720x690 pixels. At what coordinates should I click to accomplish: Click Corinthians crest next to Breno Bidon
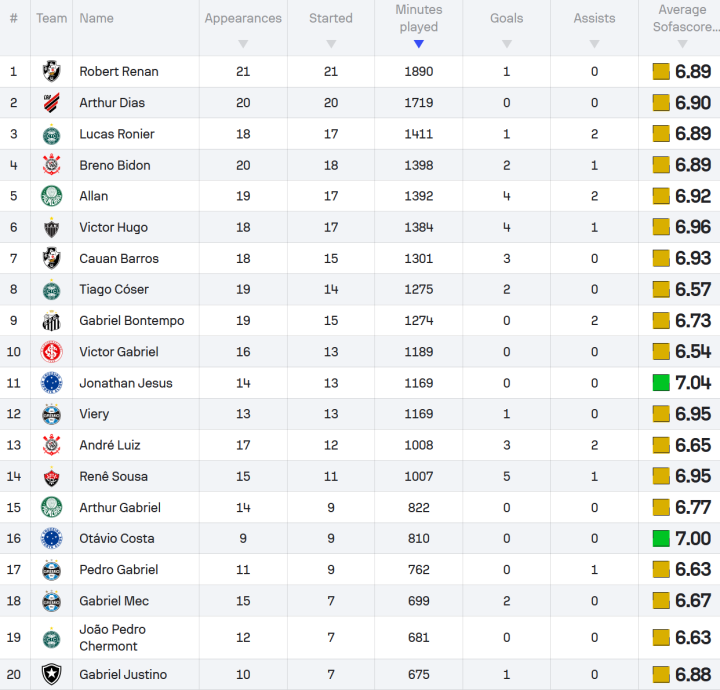click(51, 165)
